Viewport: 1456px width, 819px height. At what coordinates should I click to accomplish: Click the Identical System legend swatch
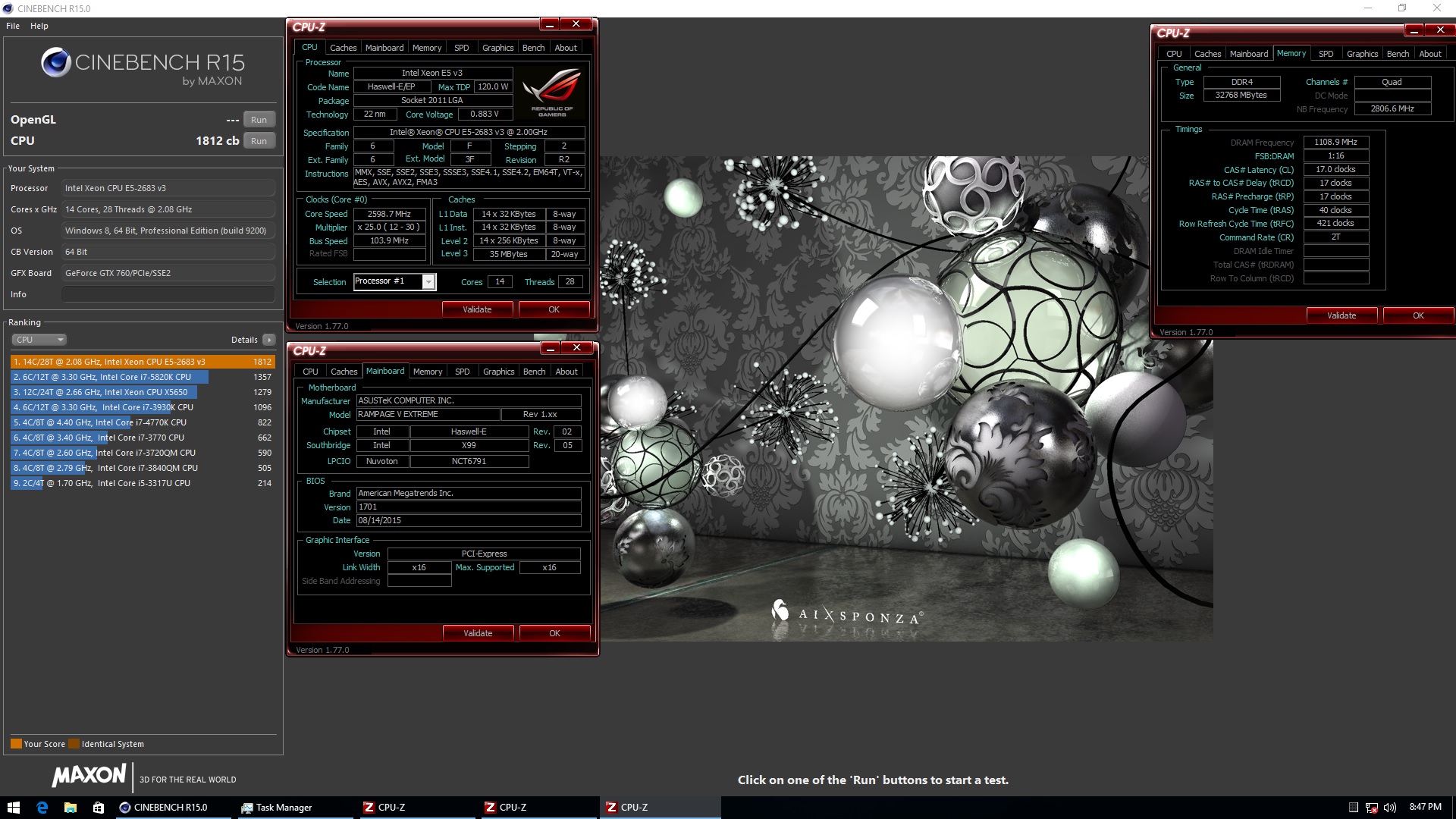tap(74, 744)
